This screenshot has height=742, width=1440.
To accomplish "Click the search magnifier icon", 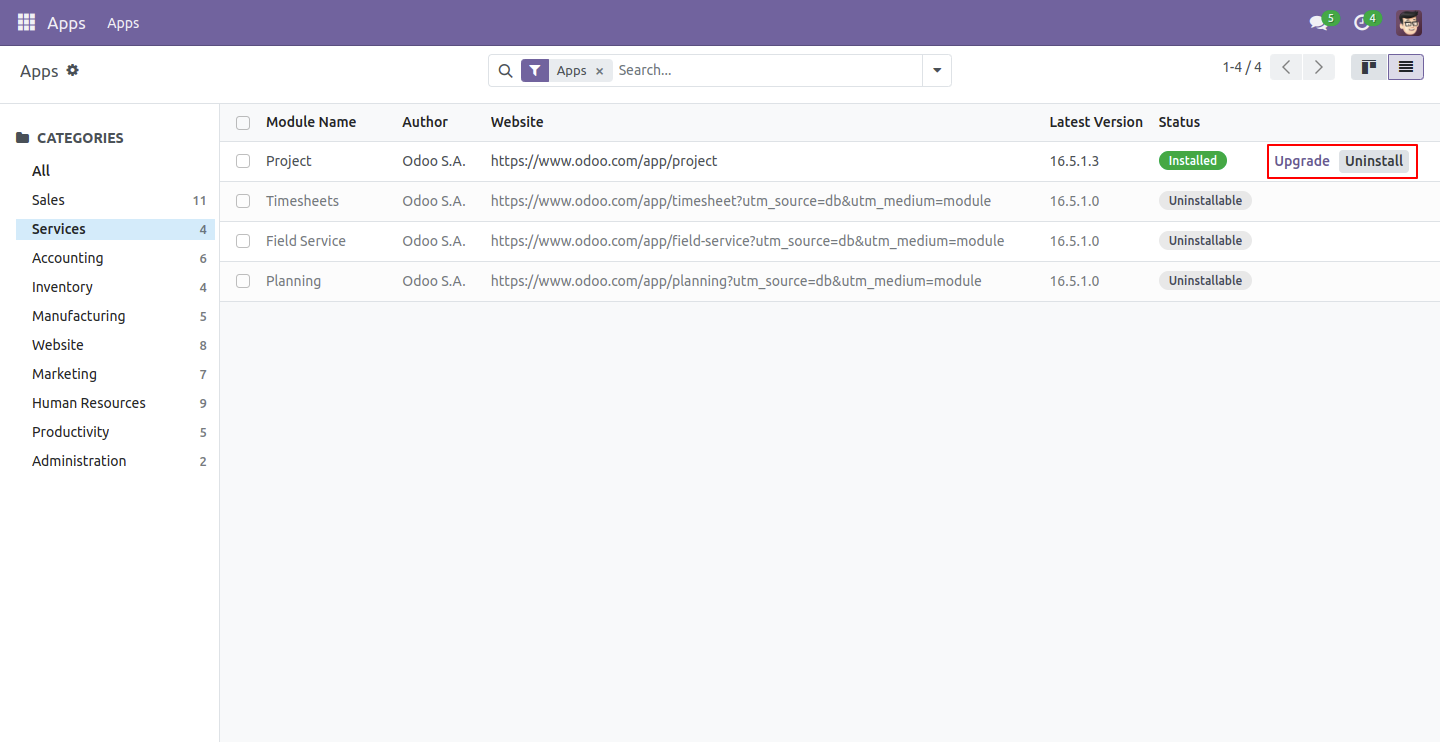I will [506, 70].
